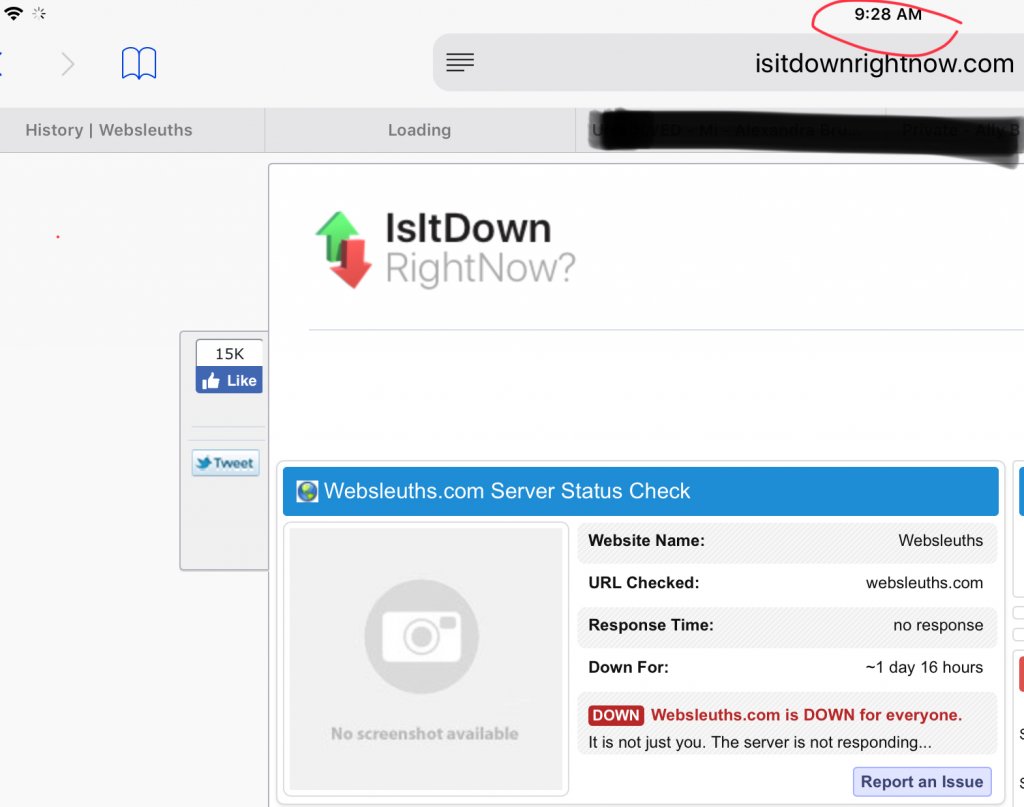
Task: Tap the forward navigation chevron
Action: tap(67, 65)
